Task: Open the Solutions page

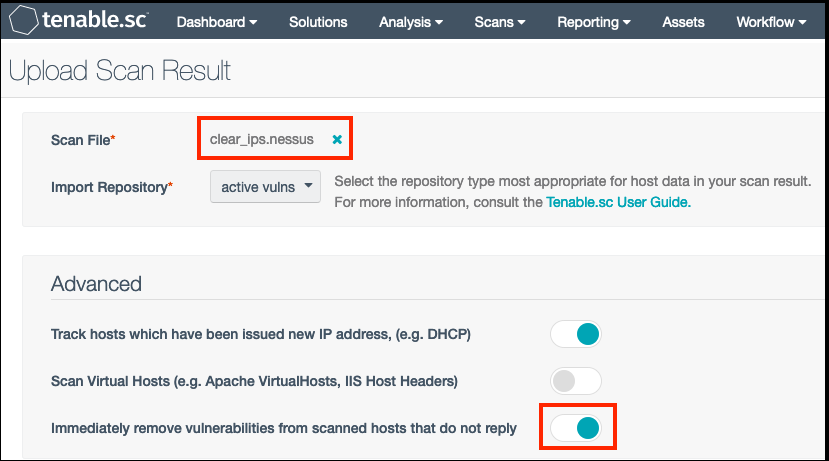Action: tap(318, 22)
